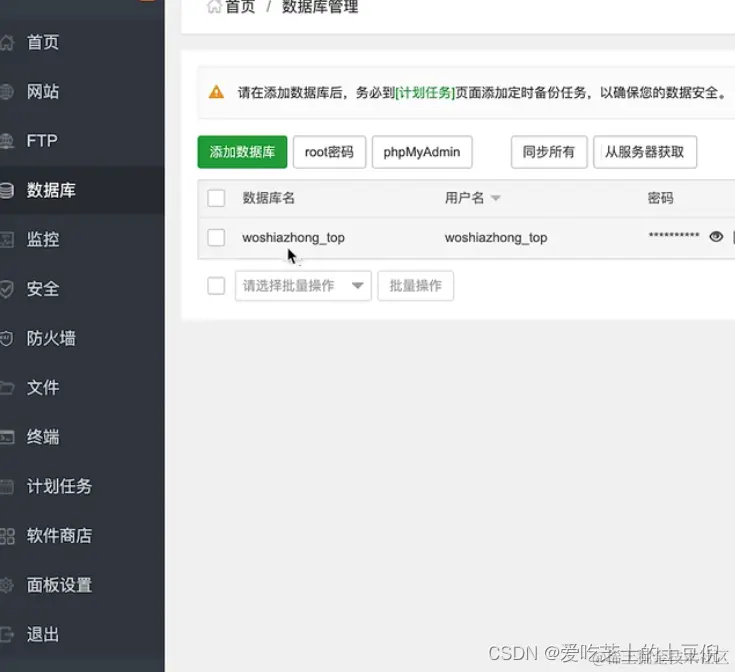Open 文件 in the sidebar menu
Viewport: 735px width, 672px height.
[x=43, y=388]
